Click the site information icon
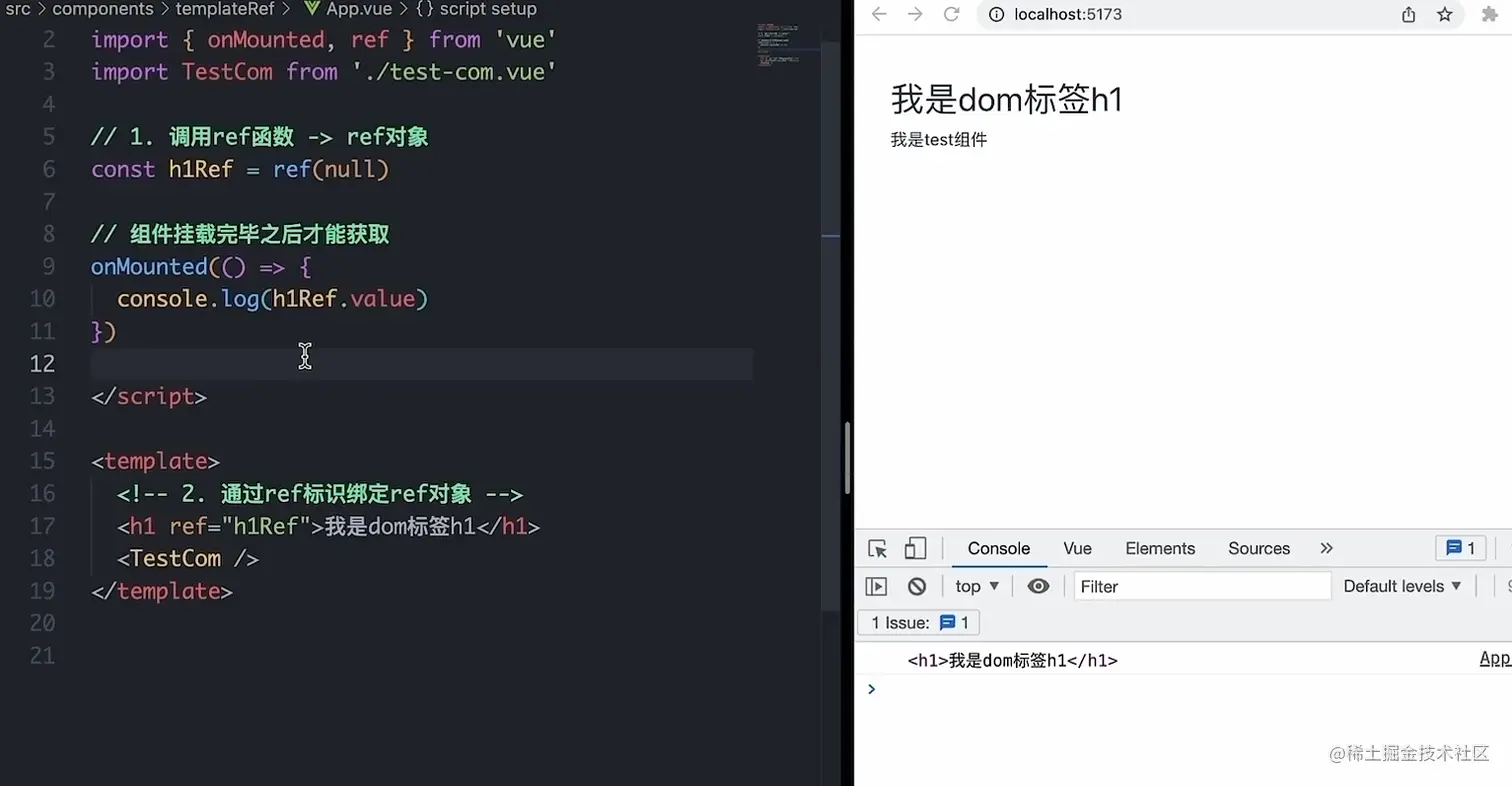The height and width of the screenshot is (786, 1512). point(996,14)
